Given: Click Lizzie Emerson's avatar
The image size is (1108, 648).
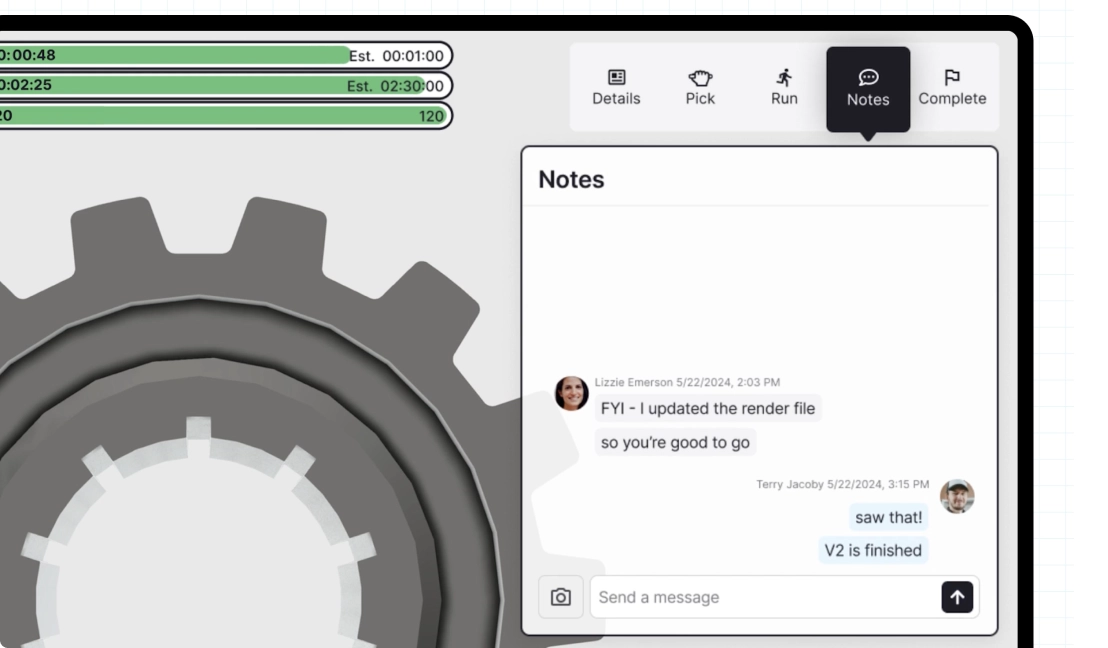Looking at the screenshot, I should (572, 394).
